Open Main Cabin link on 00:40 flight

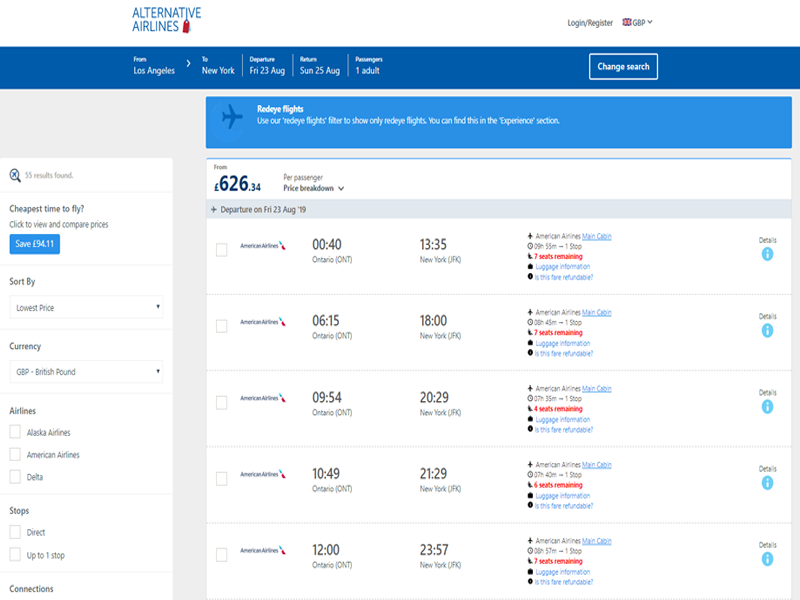coord(596,236)
